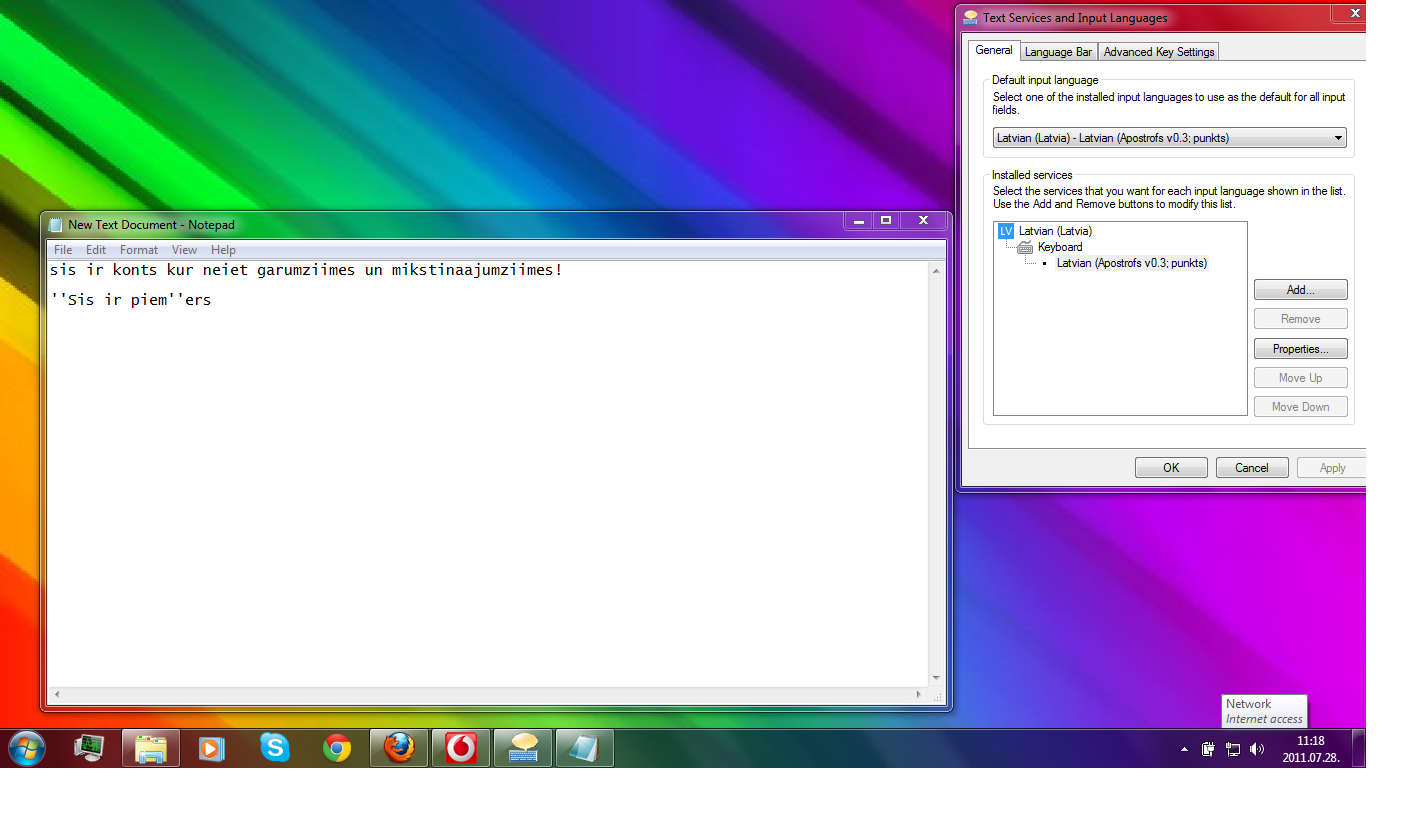This screenshot has width=1413, height=819.
Task: Click the power/battery tray icon
Action: 1208,748
